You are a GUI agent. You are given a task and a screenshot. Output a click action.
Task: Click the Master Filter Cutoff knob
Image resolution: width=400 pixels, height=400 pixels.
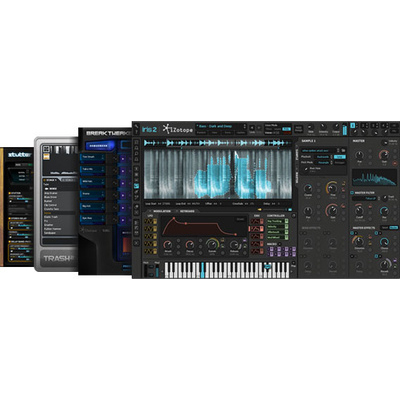359,211
